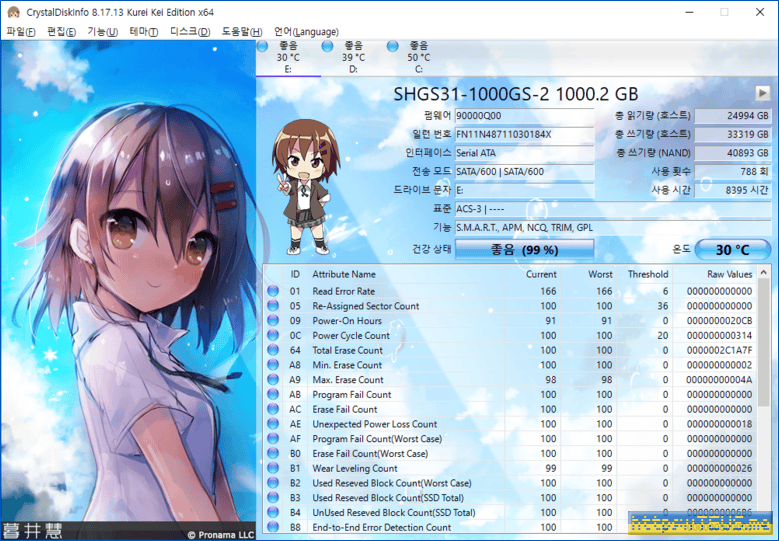
Task: Click the features field S.M.A.R.T., APM, NCQ, TRIM, GPL
Action: click(613, 228)
